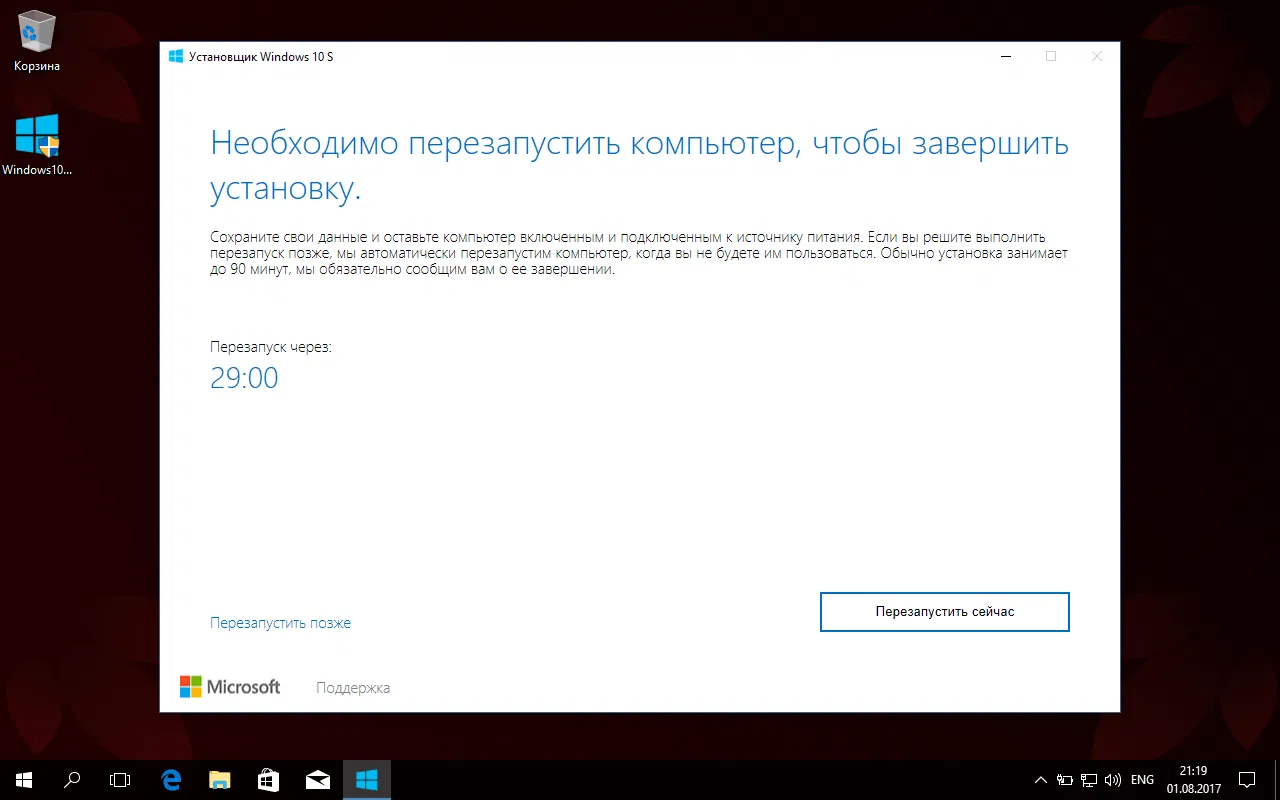
Task: Switch input language via ENG indicator
Action: coord(1142,780)
